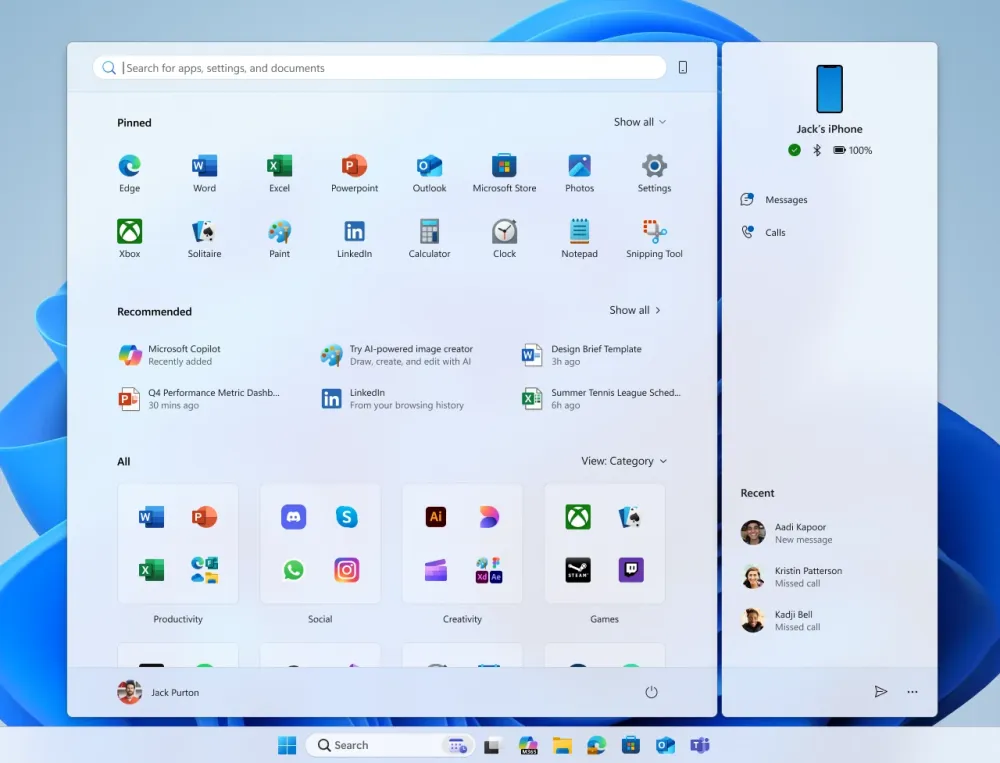Image resolution: width=1000 pixels, height=763 pixels.
Task: Open the Productivity category folder
Action: coord(178,545)
